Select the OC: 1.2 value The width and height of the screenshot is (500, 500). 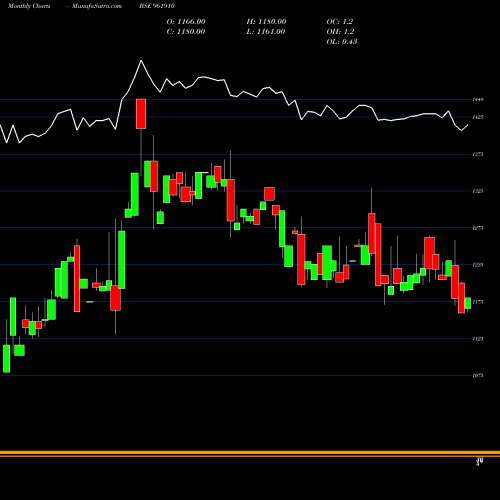pos(340,22)
